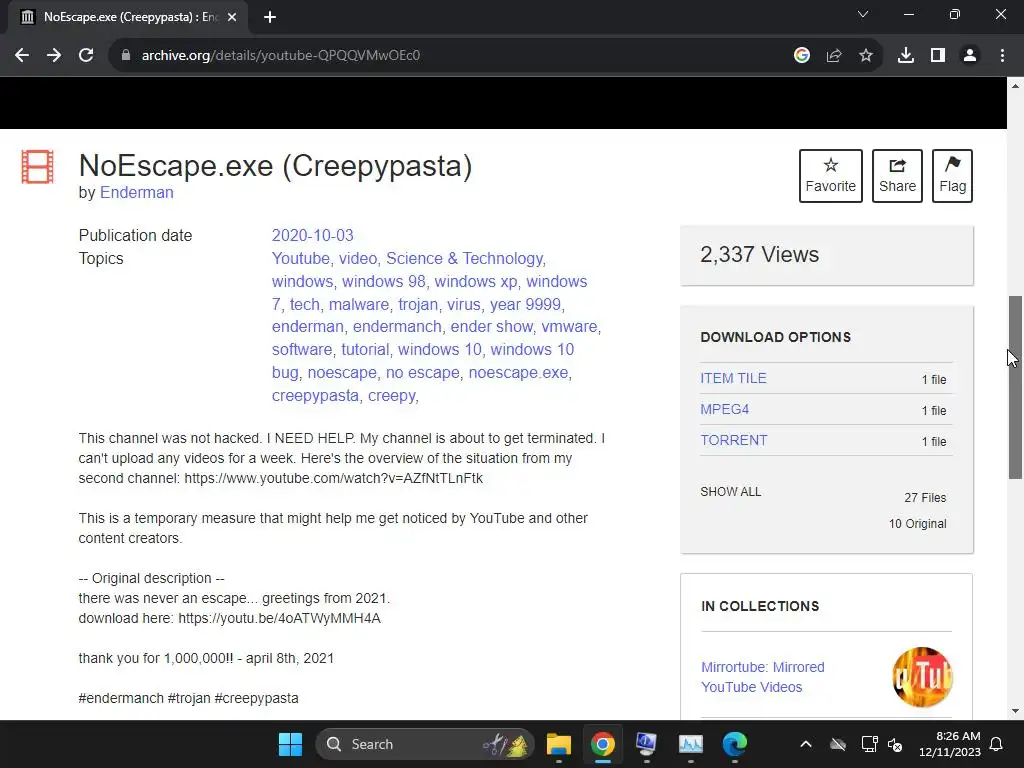Click the "2,337 Views" counter
This screenshot has width=1024, height=768.
click(760, 255)
